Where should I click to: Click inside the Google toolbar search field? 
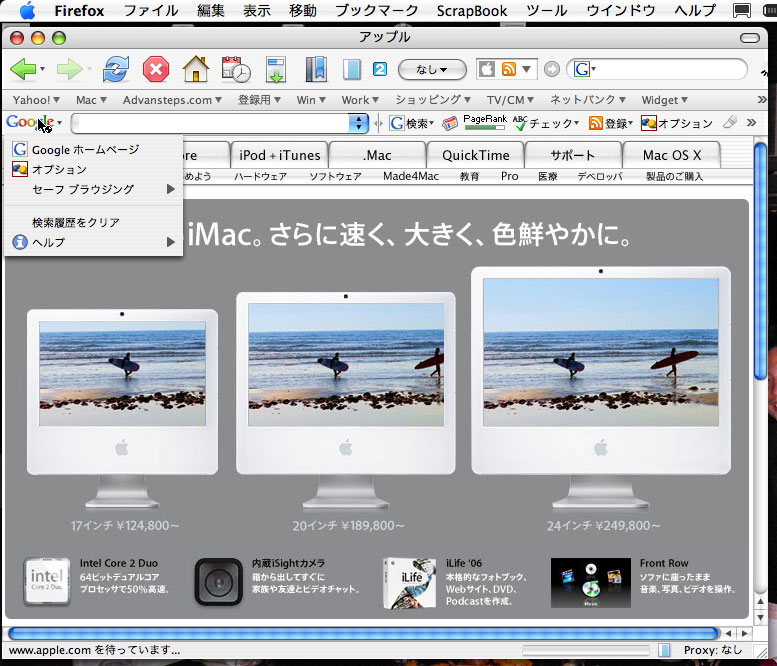pyautogui.click(x=210, y=123)
